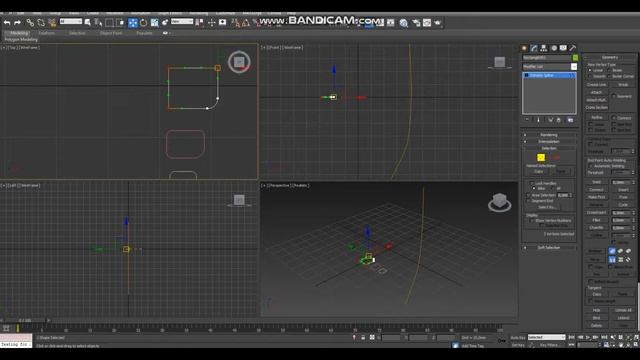Click the Remove Modifier trash icon
The width and height of the screenshot is (640, 360).
click(559, 120)
